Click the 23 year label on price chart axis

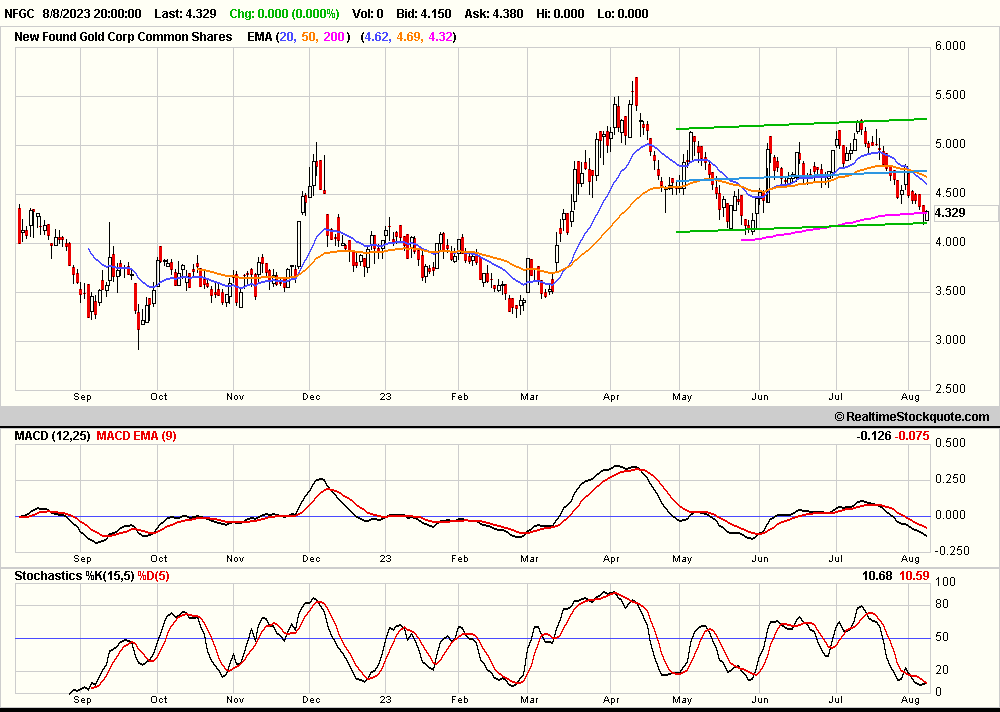click(x=385, y=397)
